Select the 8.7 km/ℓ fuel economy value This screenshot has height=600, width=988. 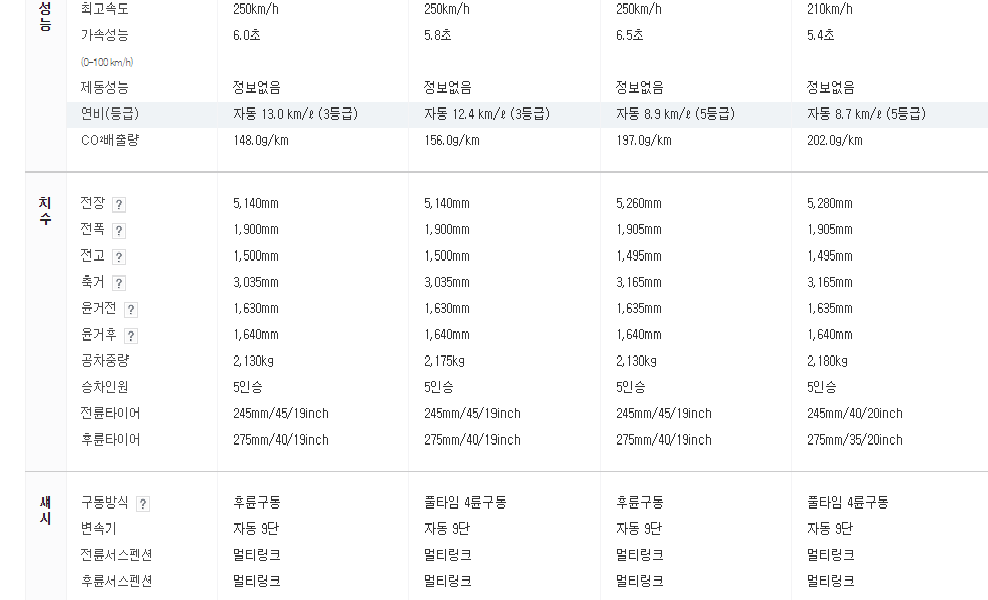point(866,114)
